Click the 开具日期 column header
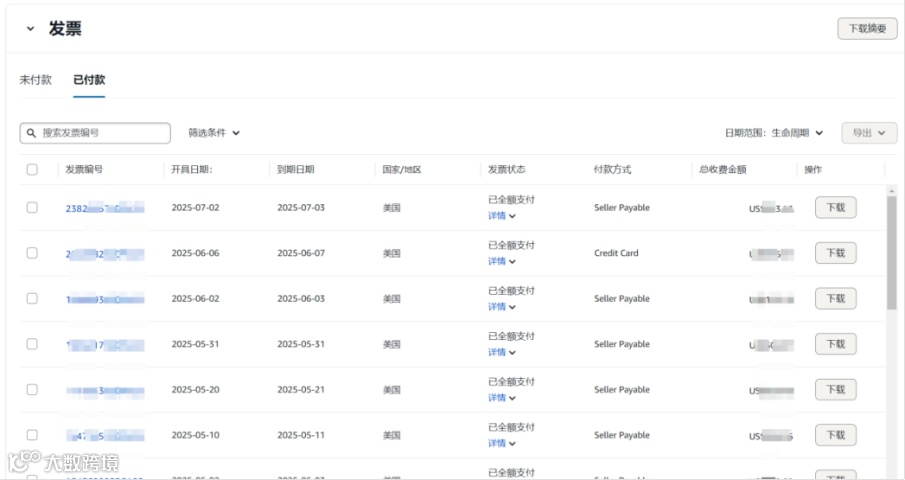Image resolution: width=905 pixels, height=480 pixels. 192,169
